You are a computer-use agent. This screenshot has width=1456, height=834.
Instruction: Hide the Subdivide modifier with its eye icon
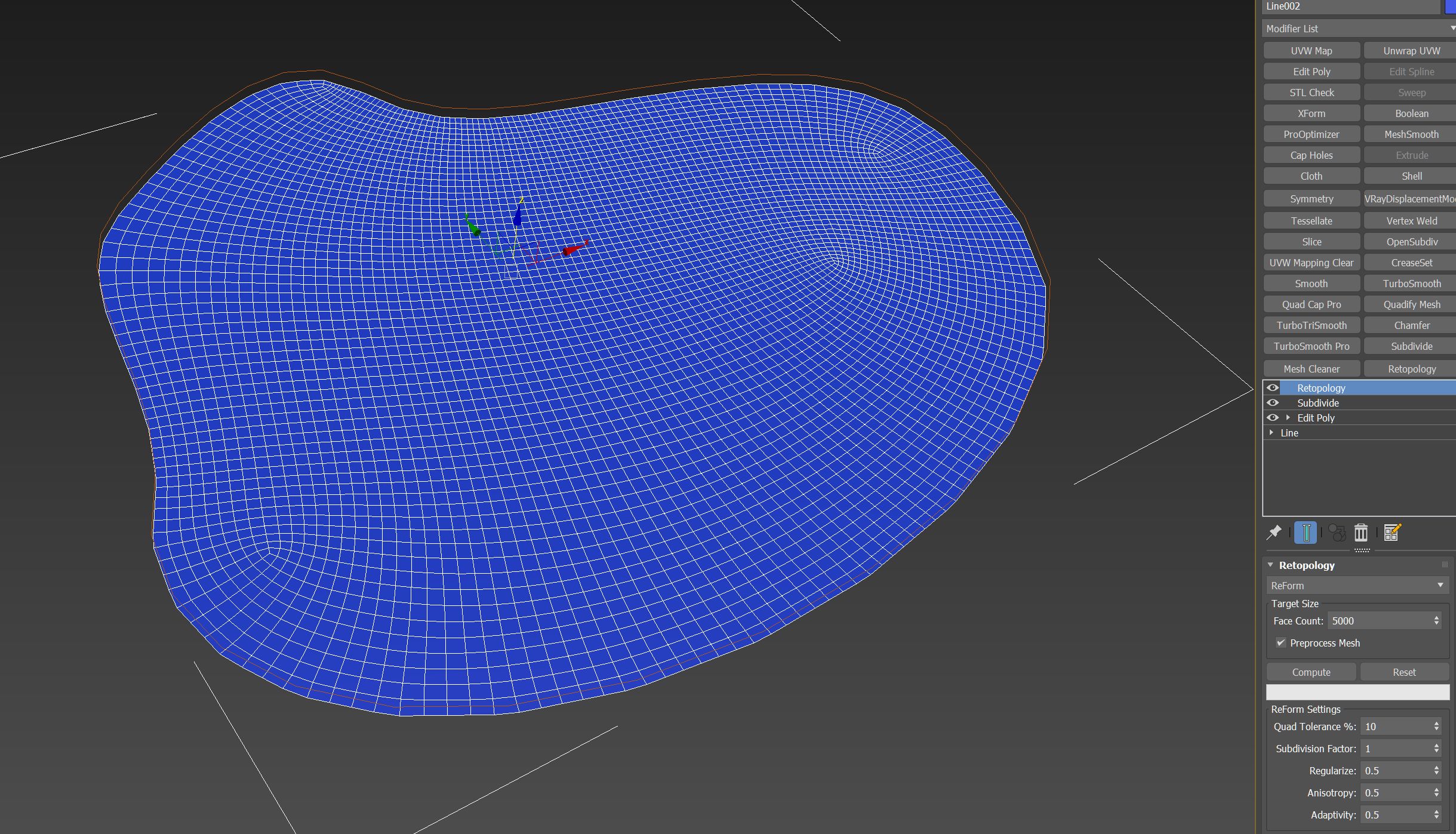[1274, 402]
